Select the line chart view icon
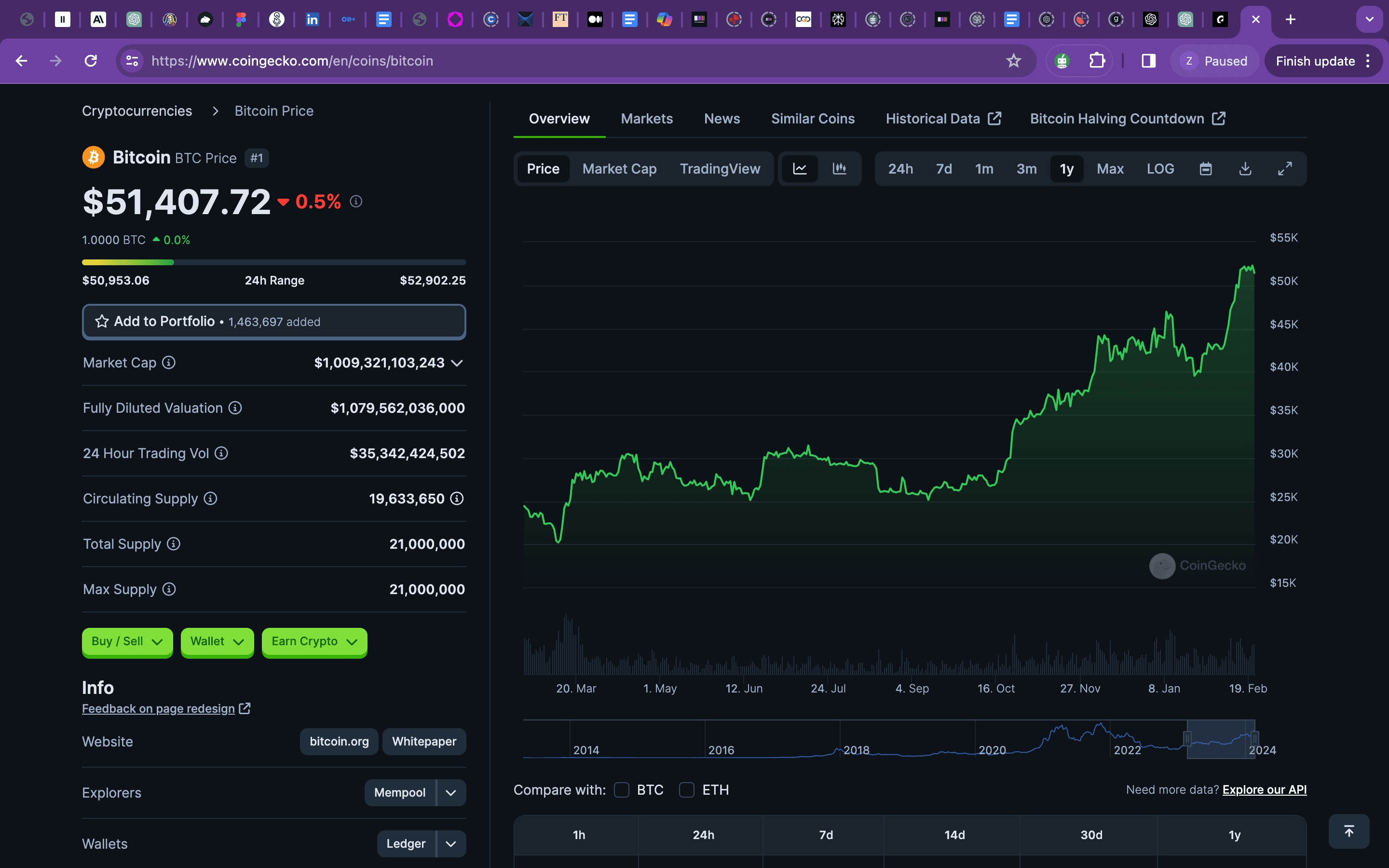Screen dimensions: 1389x868 click(x=800, y=169)
